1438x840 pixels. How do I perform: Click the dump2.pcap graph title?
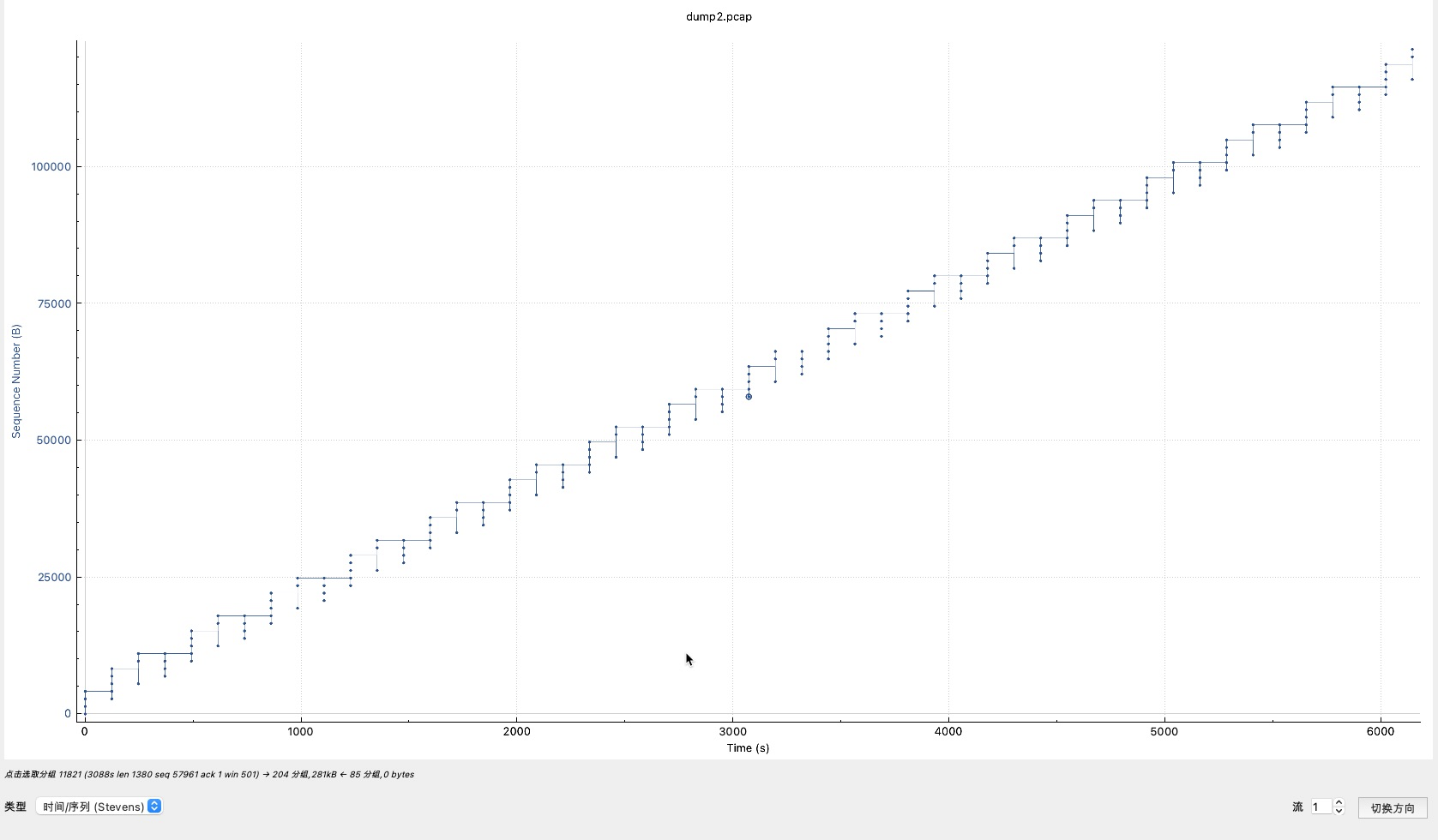pyautogui.click(x=719, y=16)
